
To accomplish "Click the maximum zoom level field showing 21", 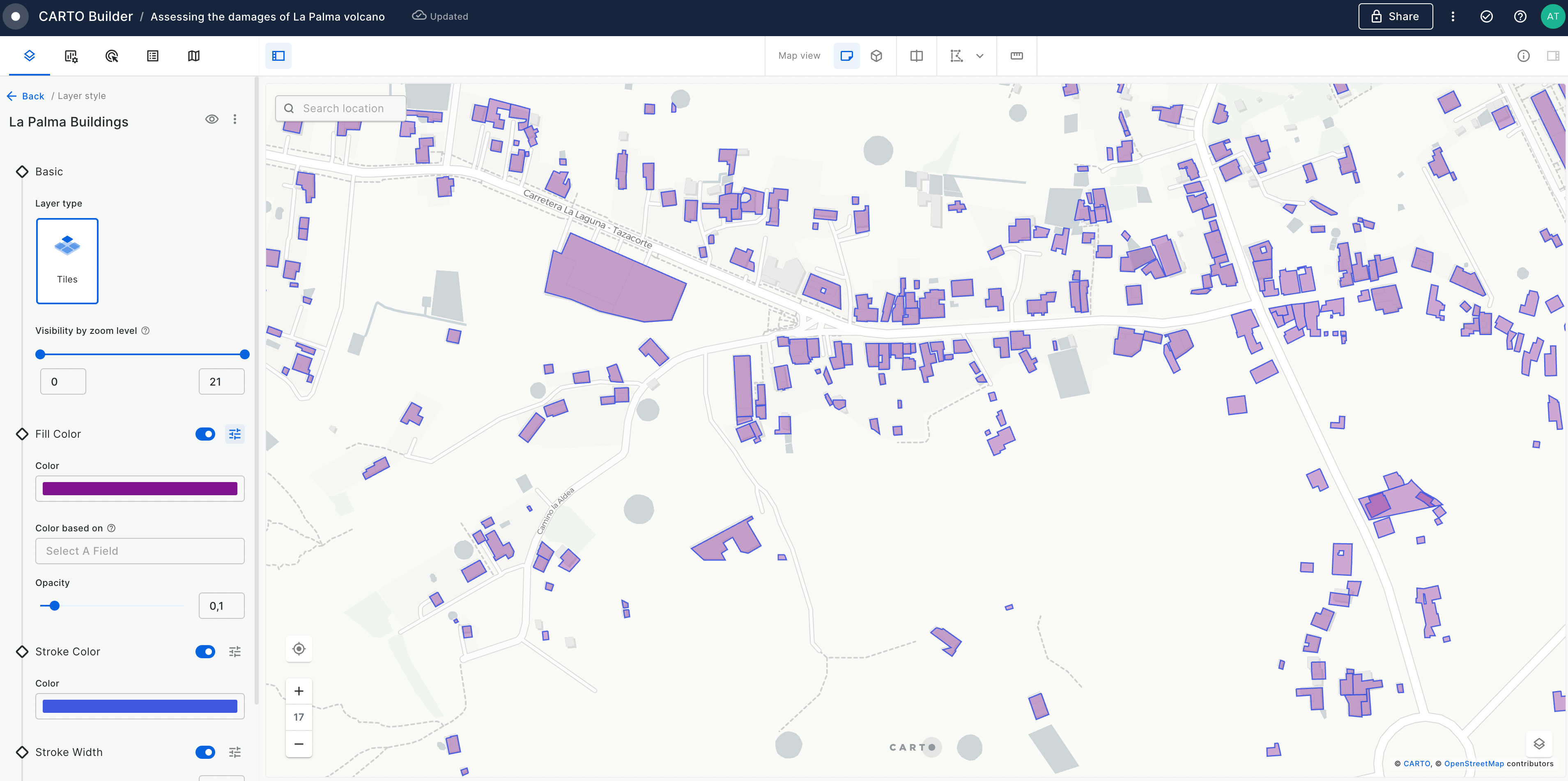I will click(x=222, y=382).
